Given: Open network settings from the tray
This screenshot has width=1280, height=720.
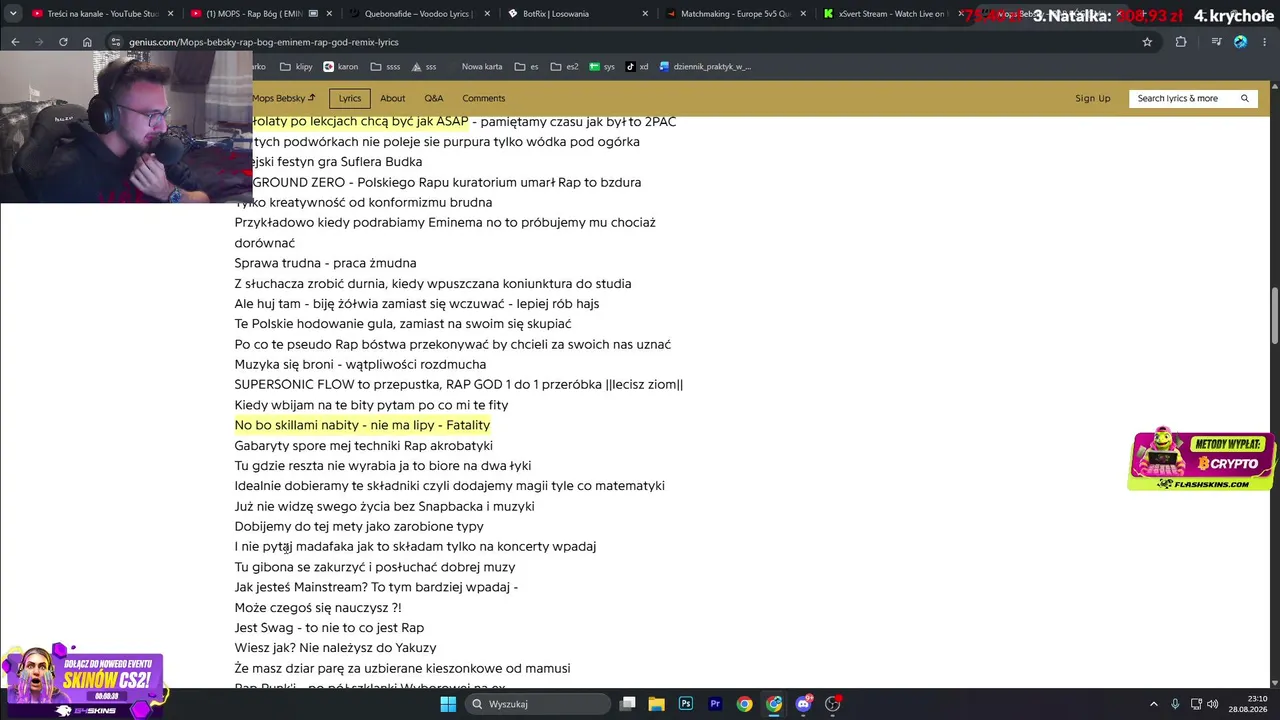Looking at the screenshot, I should pos(1197,704).
